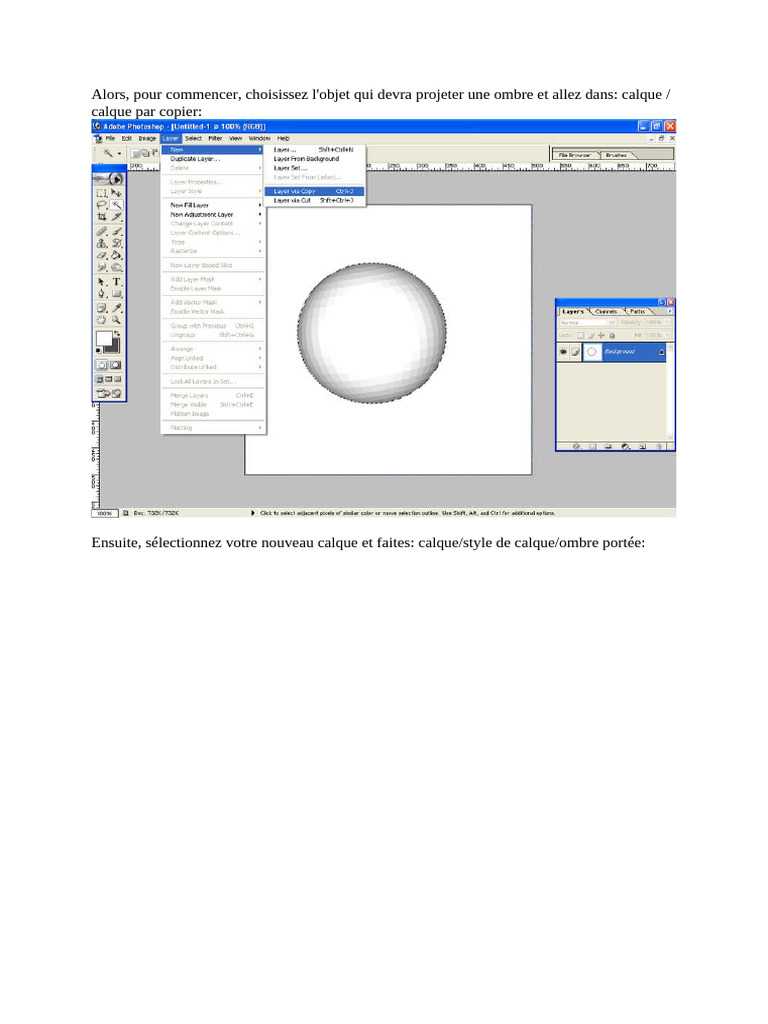Select the Notes tool
Viewport: 768px width, 1024px height.
point(101,308)
